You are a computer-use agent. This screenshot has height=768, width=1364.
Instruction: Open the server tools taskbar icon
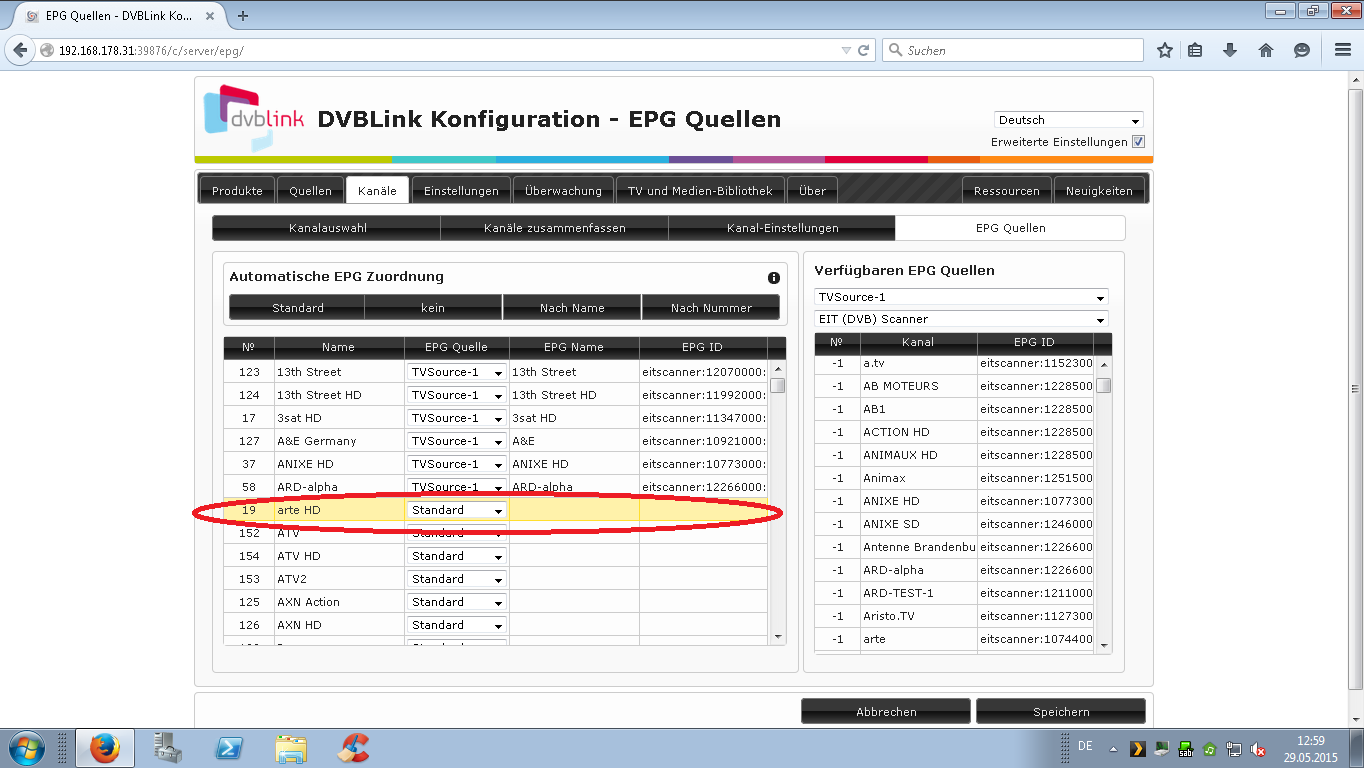tap(167, 748)
